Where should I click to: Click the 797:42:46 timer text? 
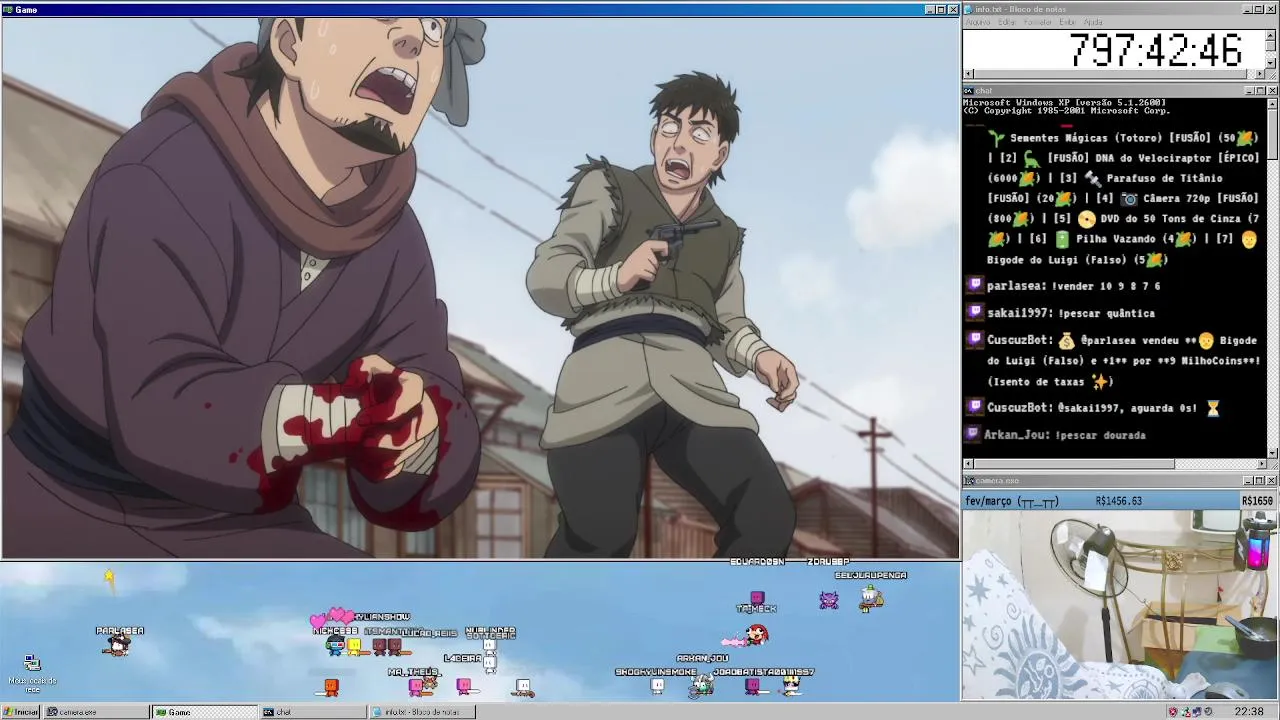pos(1155,50)
